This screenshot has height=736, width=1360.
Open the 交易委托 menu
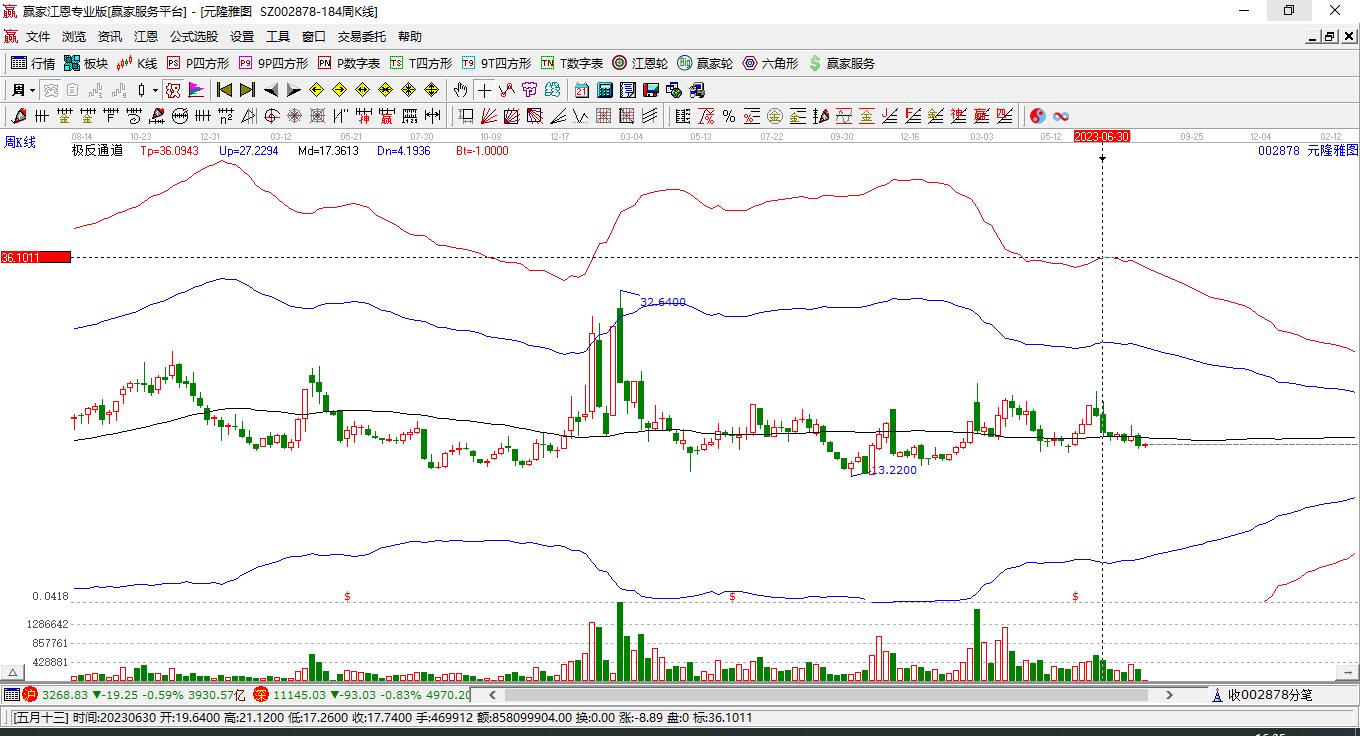(362, 36)
